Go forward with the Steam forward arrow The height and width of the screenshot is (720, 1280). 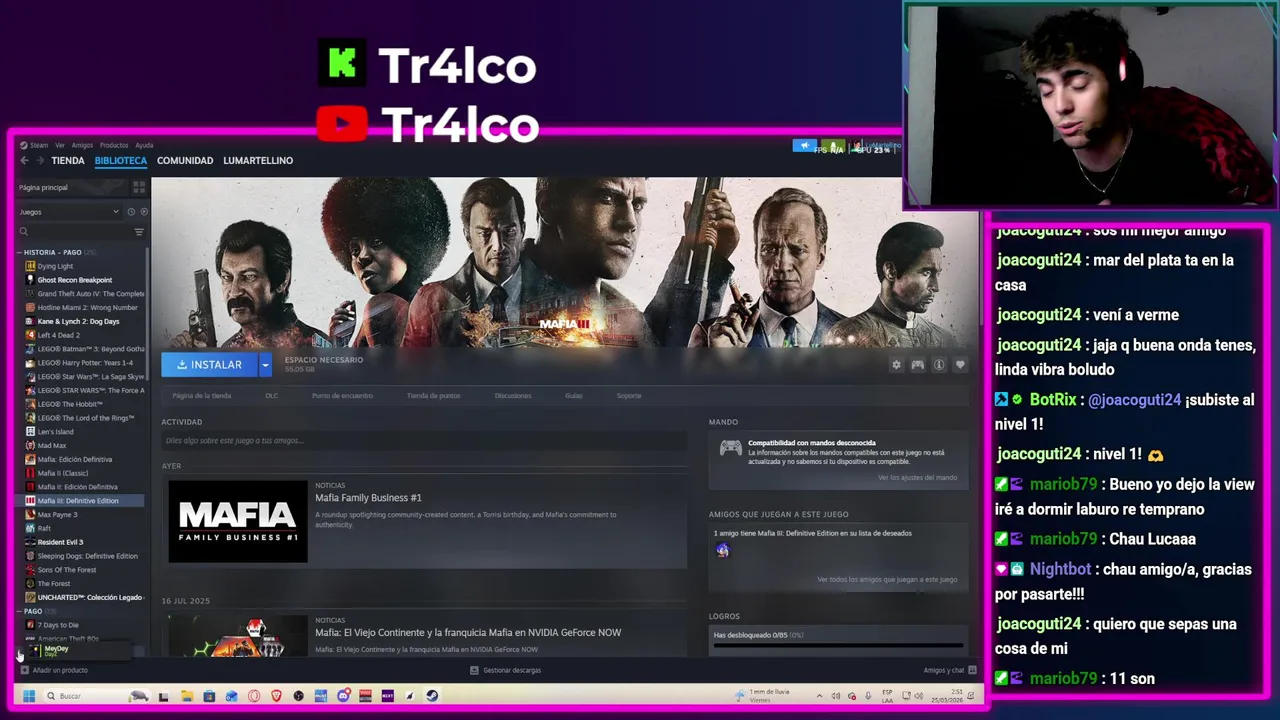pos(40,160)
